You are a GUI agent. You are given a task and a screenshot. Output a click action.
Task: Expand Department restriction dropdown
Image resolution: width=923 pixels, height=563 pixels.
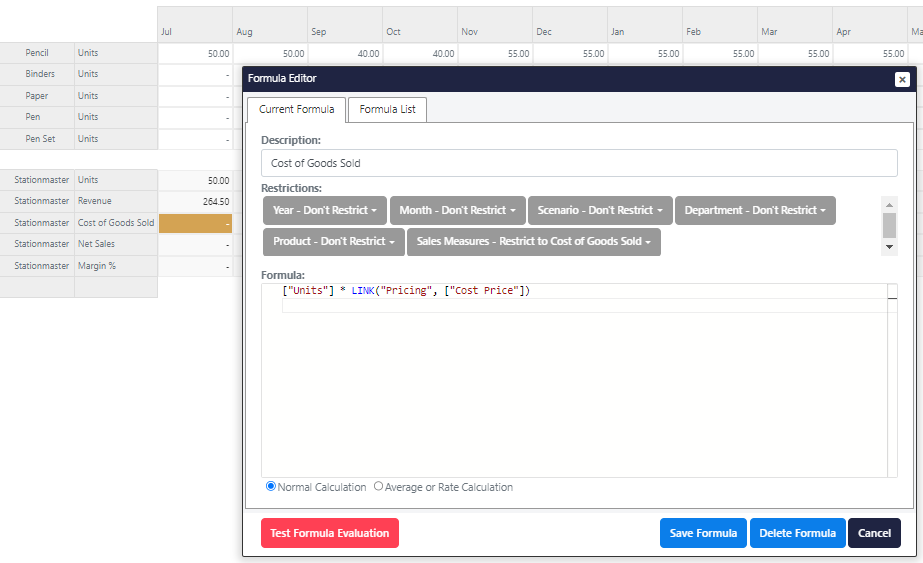pyautogui.click(x=754, y=211)
